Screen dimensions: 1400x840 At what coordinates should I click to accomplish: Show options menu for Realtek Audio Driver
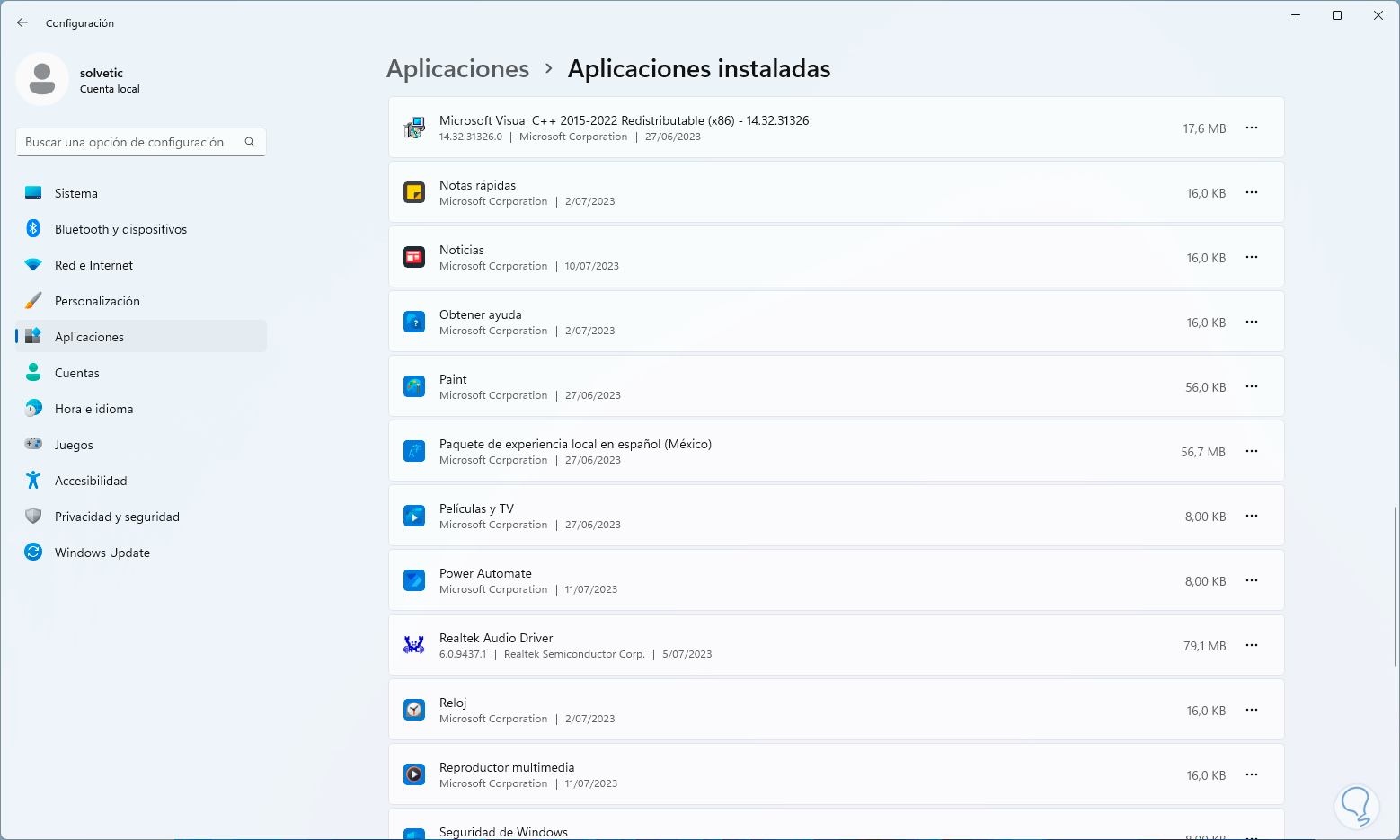click(1252, 646)
